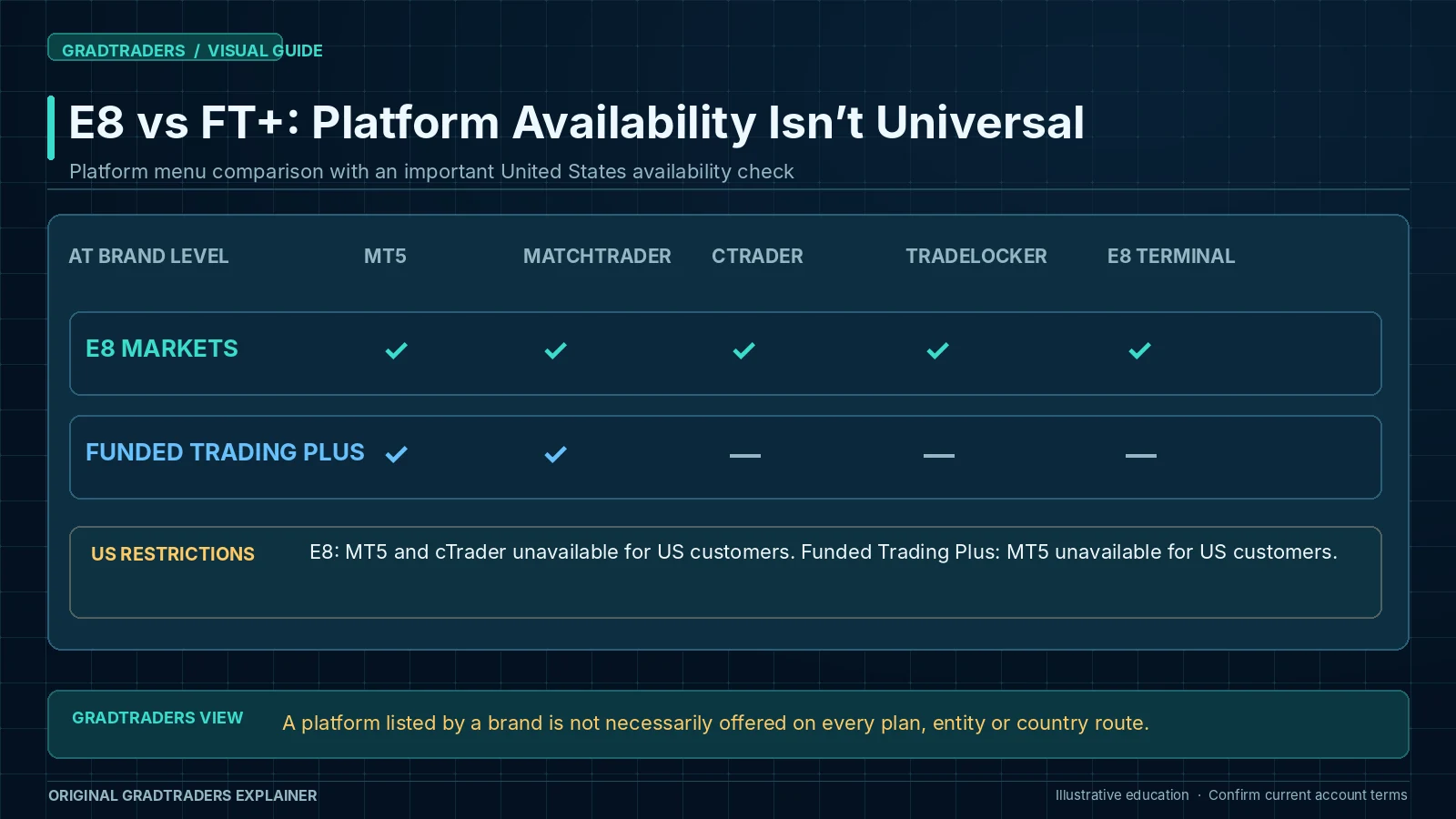Click the AT BRAND LEVEL header
1456x819 pixels.
148,257
